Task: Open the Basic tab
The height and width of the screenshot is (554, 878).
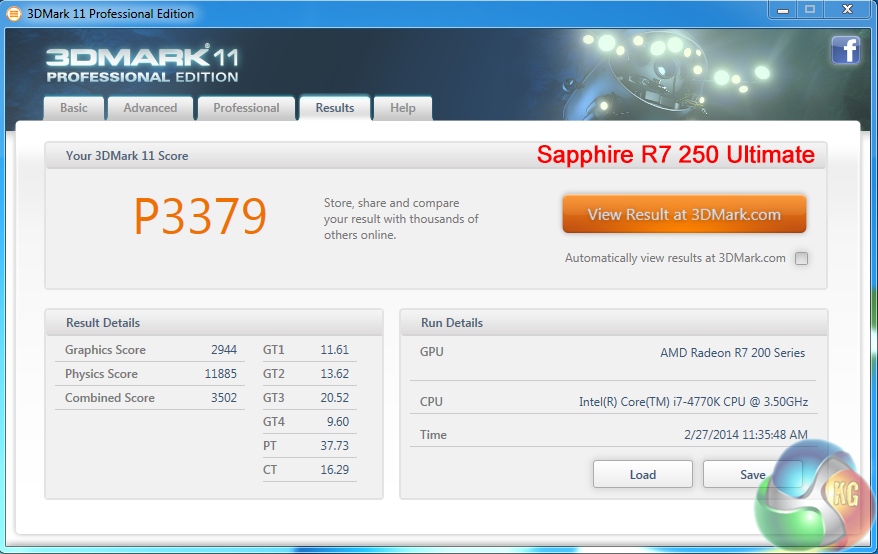Action: coord(74,108)
